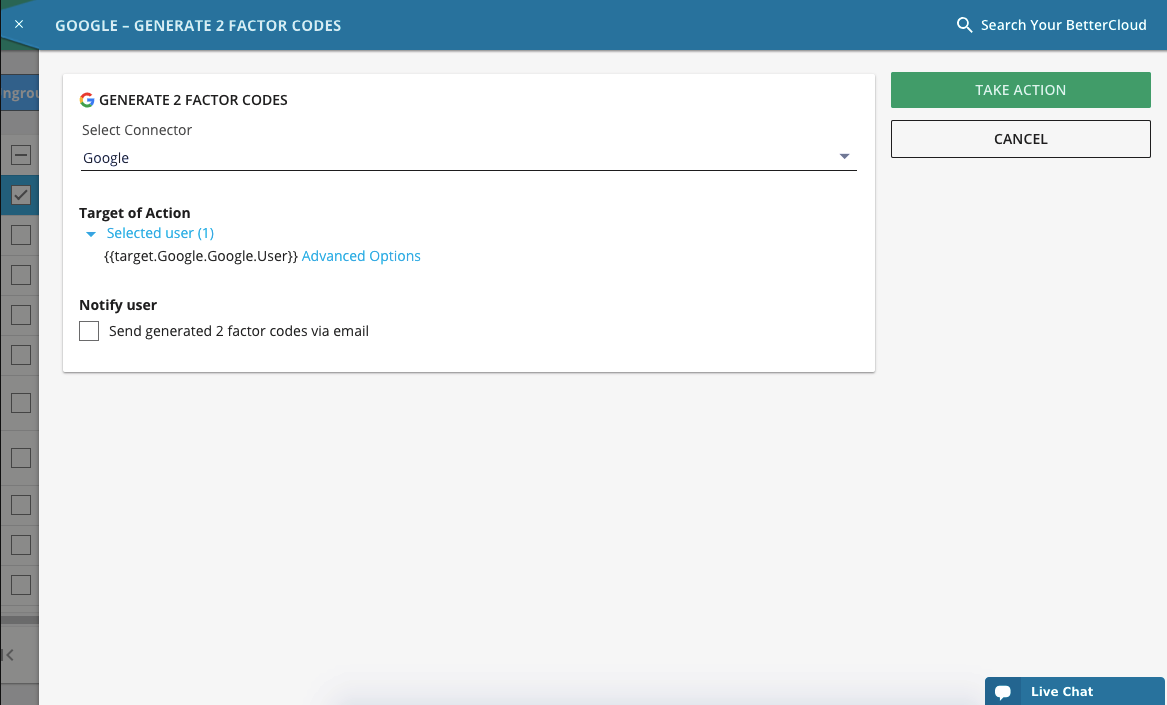Uncheck the checked row checkbox in background list
This screenshot has height=705, width=1167.
coord(21,195)
